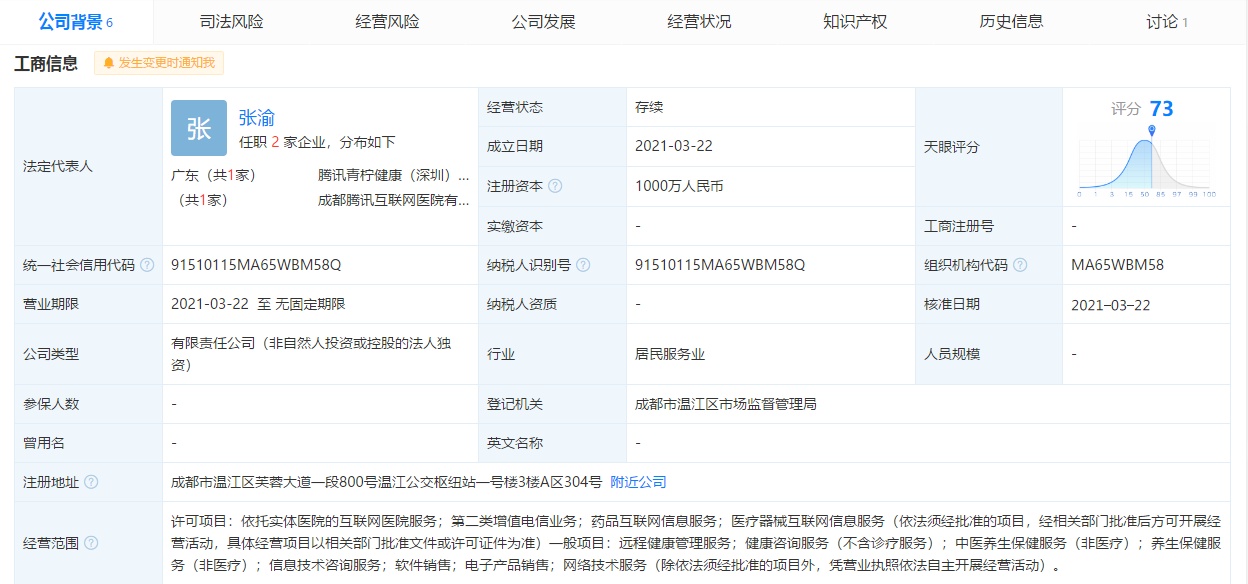Click the credit code value 91510115MA65WBM58Q under 统一社会信用代码
Image resolution: width=1248 pixels, height=584 pixels.
click(x=256, y=265)
